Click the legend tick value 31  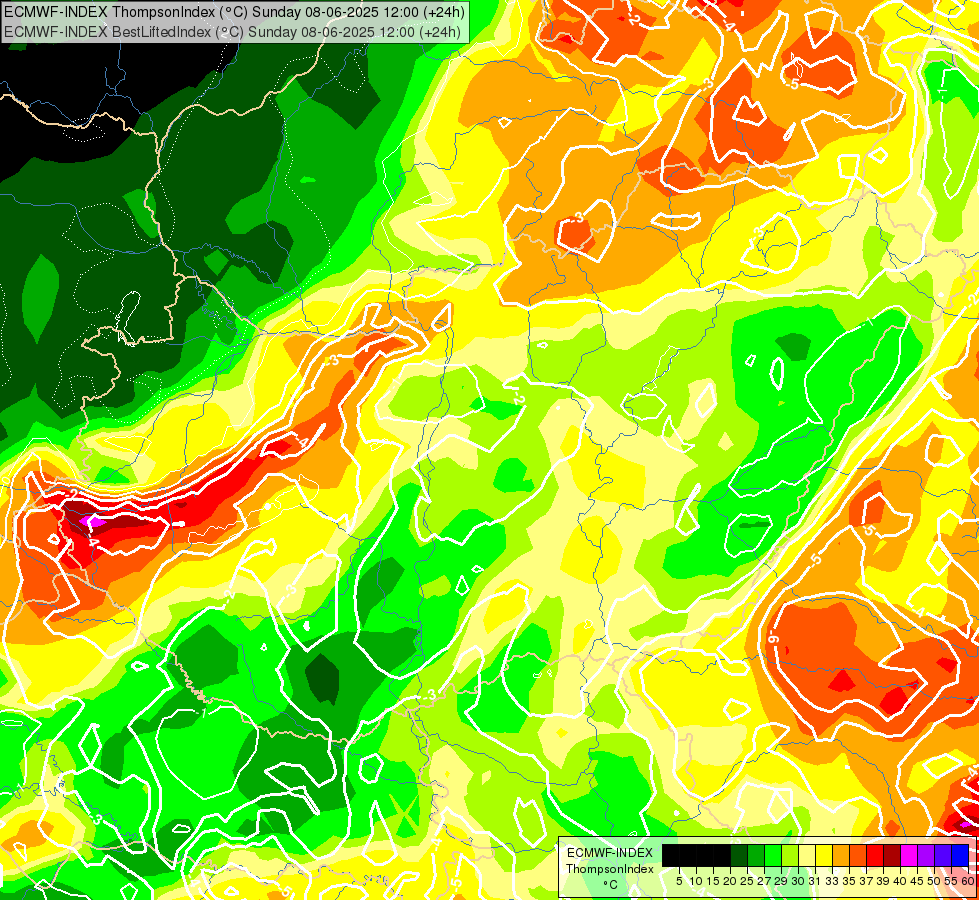815,881
